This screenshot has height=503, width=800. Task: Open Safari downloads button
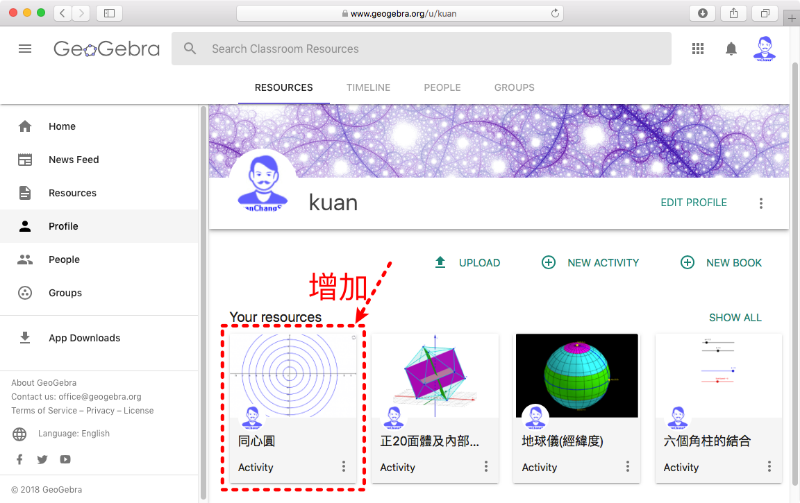[x=703, y=13]
